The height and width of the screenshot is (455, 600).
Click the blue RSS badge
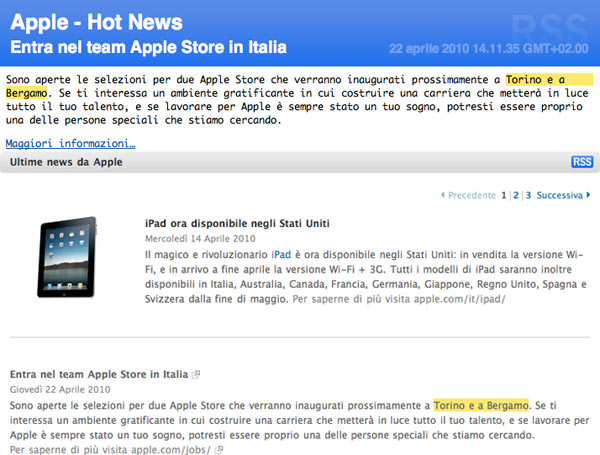tap(581, 162)
